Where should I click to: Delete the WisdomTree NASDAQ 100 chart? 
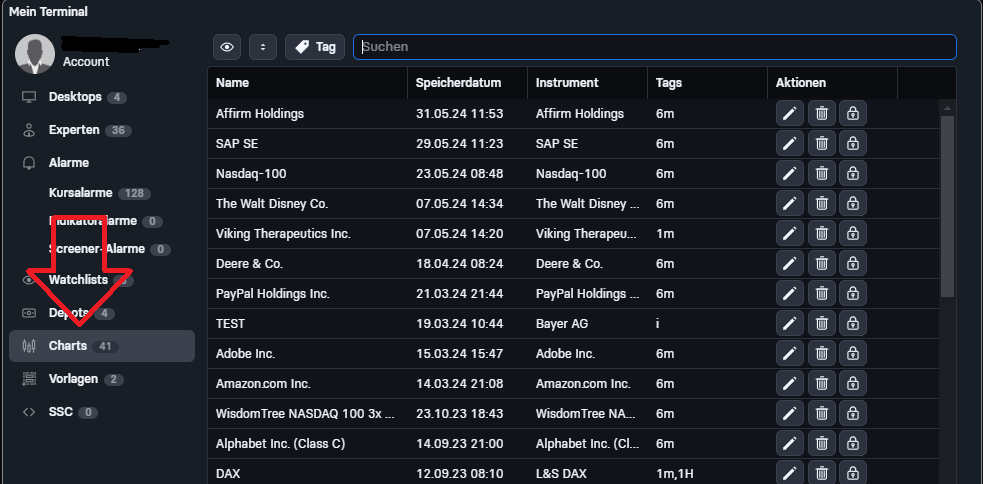click(821, 414)
